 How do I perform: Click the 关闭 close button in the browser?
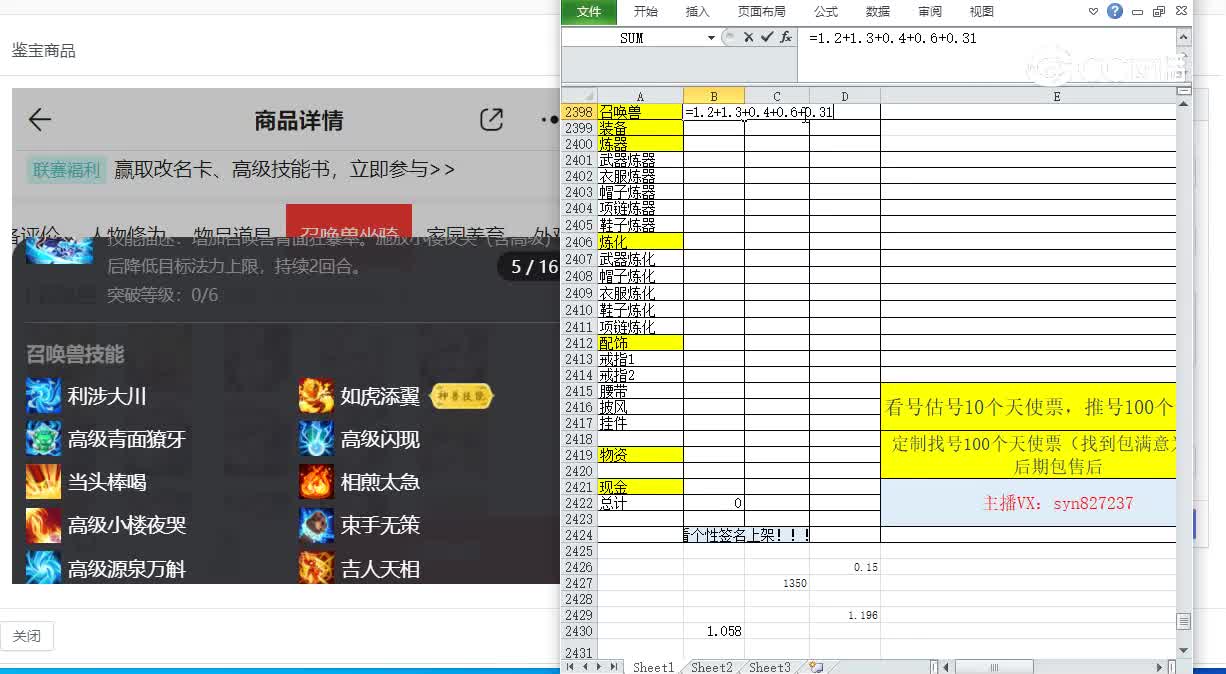[27, 636]
